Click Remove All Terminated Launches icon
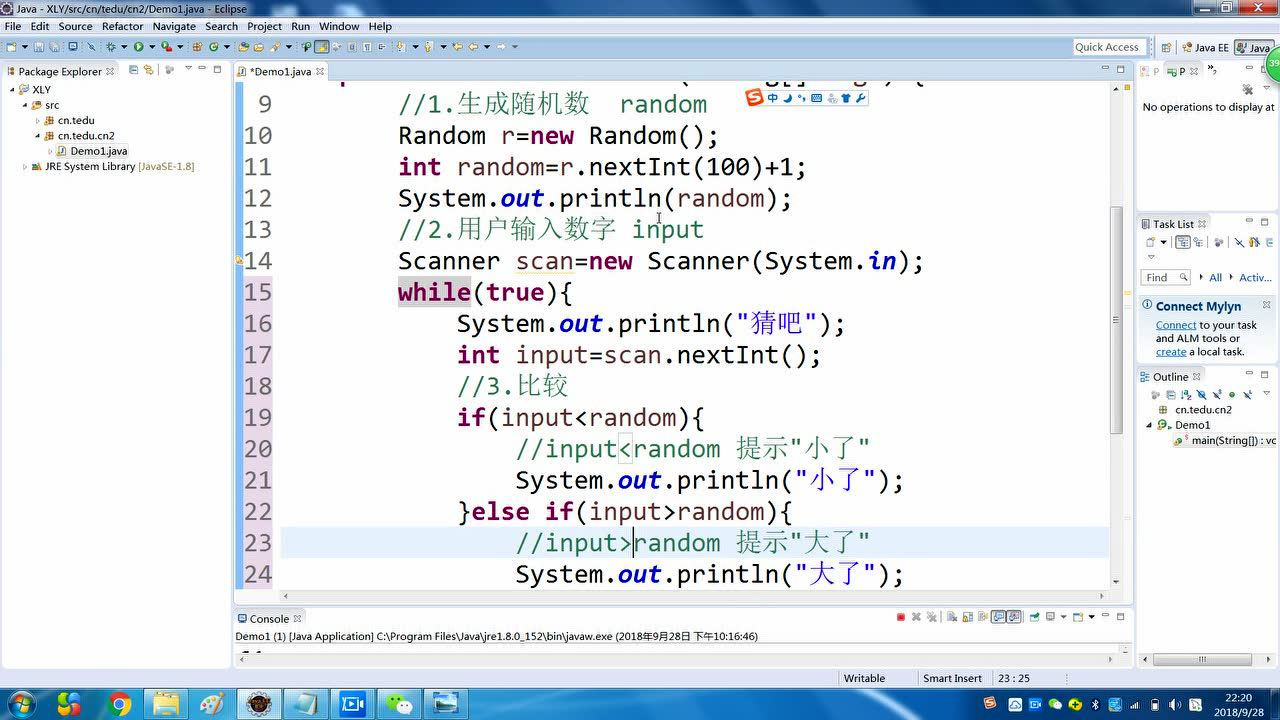The width and height of the screenshot is (1280, 720). point(931,617)
